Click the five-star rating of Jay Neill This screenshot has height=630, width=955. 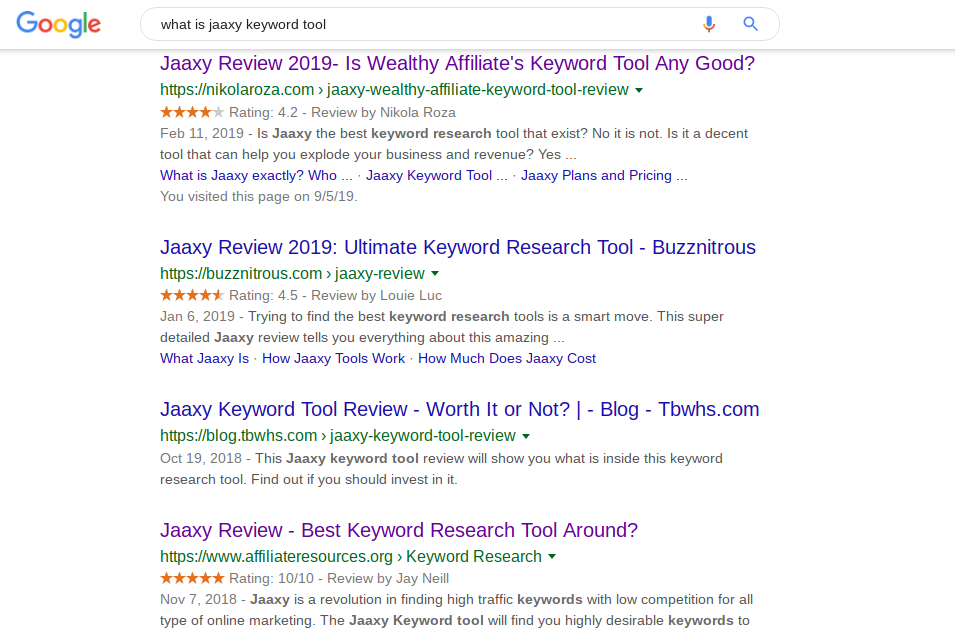coord(192,578)
